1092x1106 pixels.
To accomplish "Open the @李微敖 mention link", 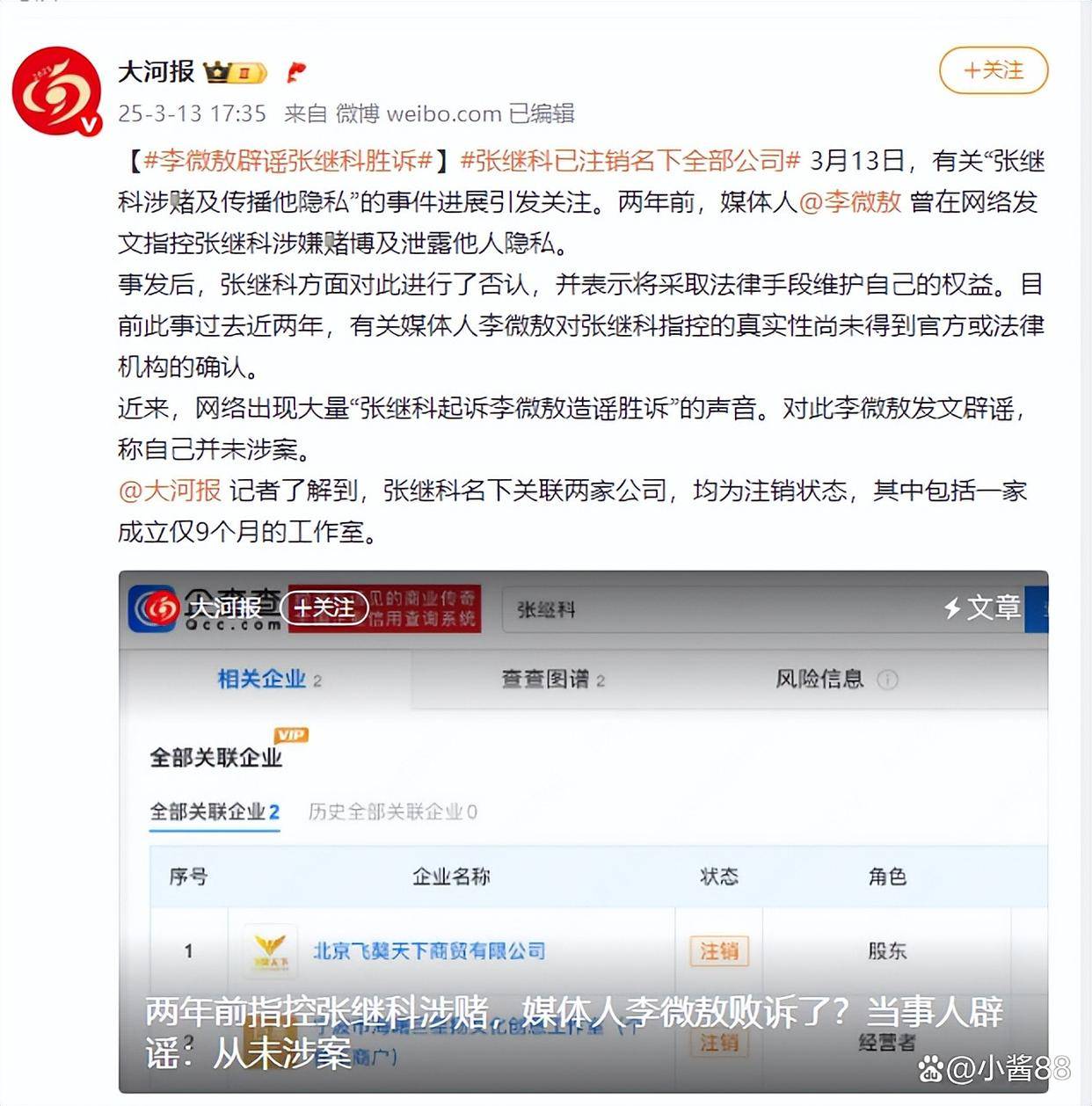I will coord(850,201).
